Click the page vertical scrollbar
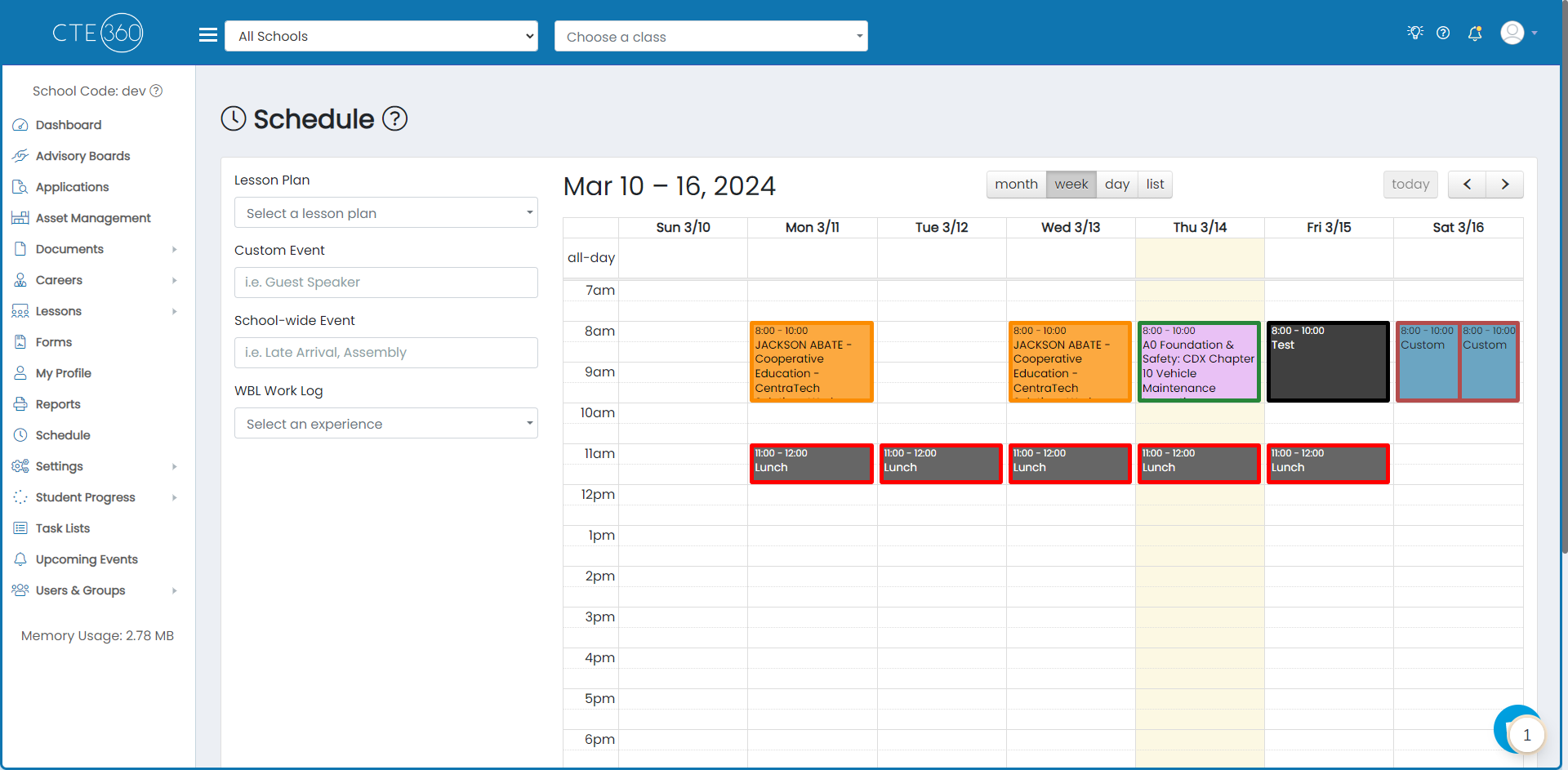This screenshot has width=1568, height=770. coord(1563,278)
